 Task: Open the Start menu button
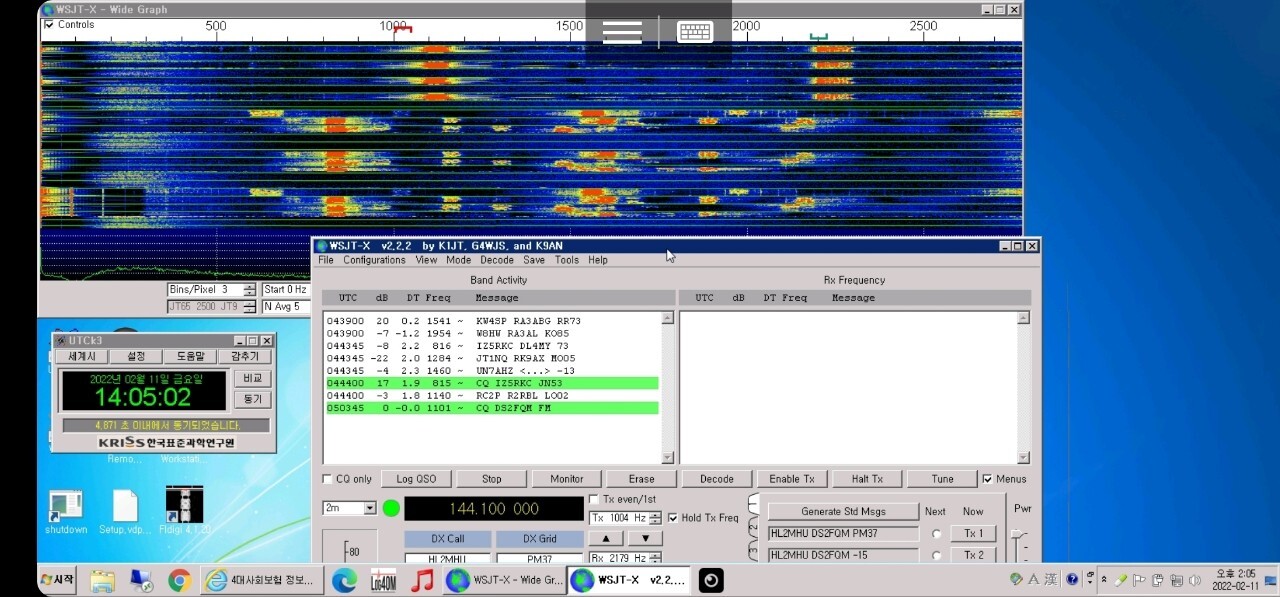click(x=57, y=579)
